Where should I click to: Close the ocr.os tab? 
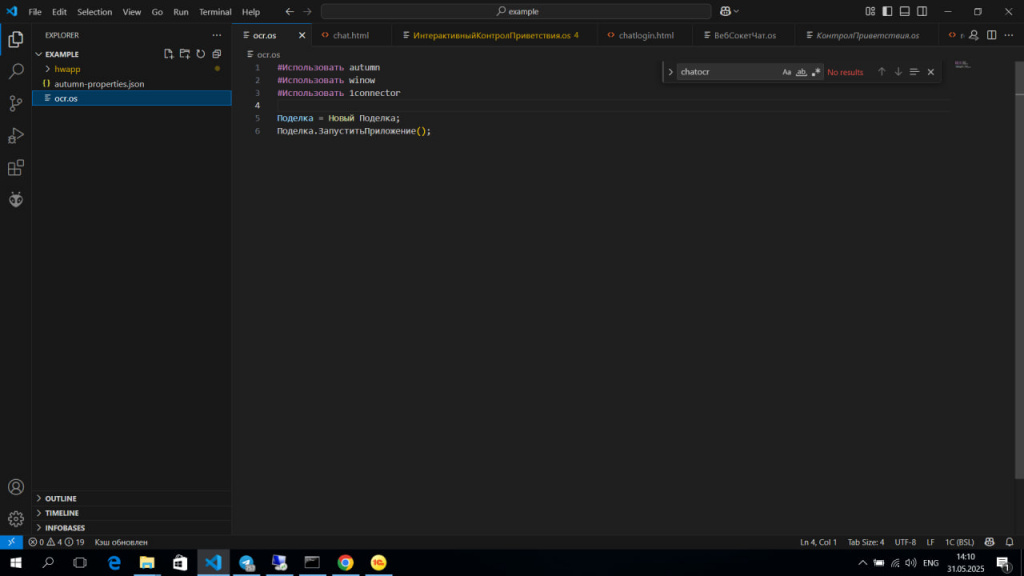pyautogui.click(x=302, y=35)
